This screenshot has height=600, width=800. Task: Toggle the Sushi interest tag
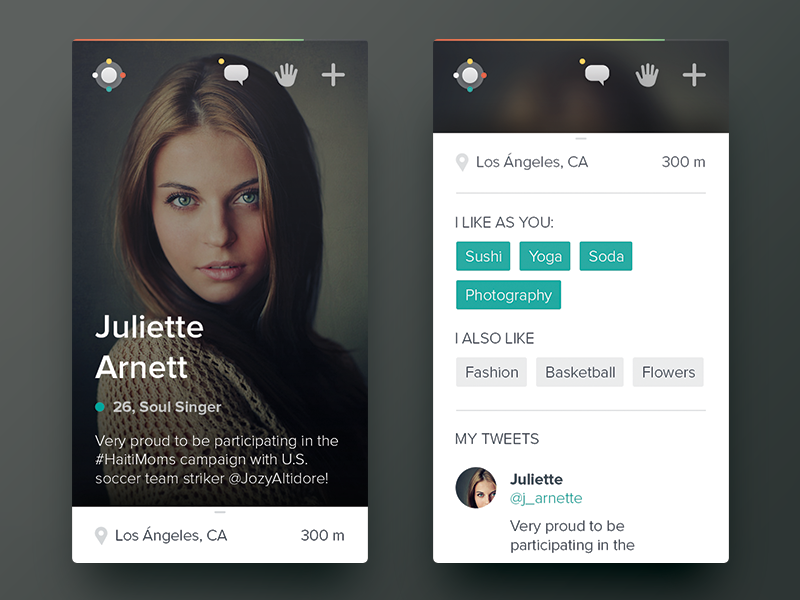[483, 256]
